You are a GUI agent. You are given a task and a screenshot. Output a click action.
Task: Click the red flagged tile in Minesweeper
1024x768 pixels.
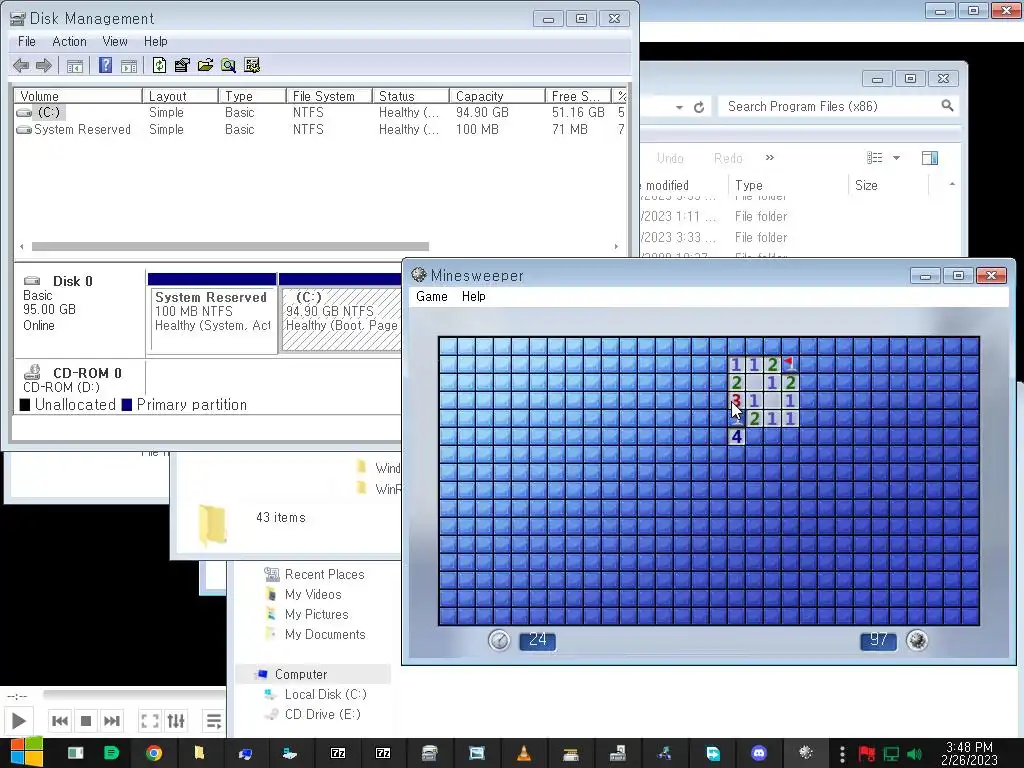[790, 364]
